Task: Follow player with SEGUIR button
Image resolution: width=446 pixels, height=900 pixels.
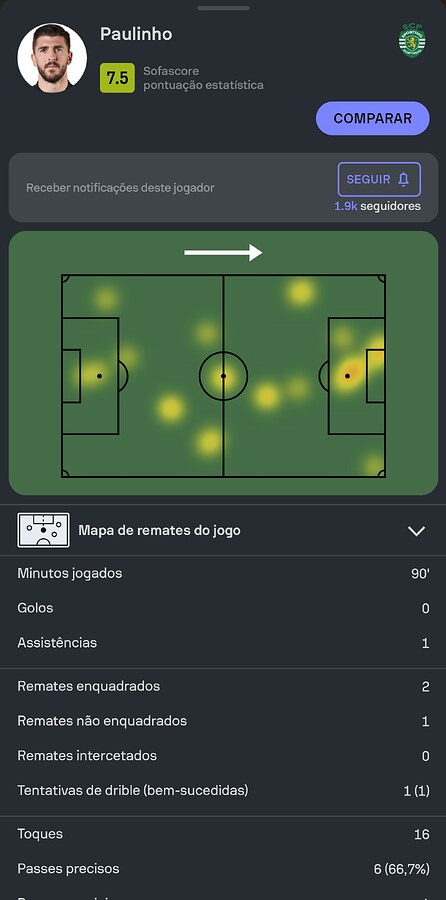Action: [379, 179]
